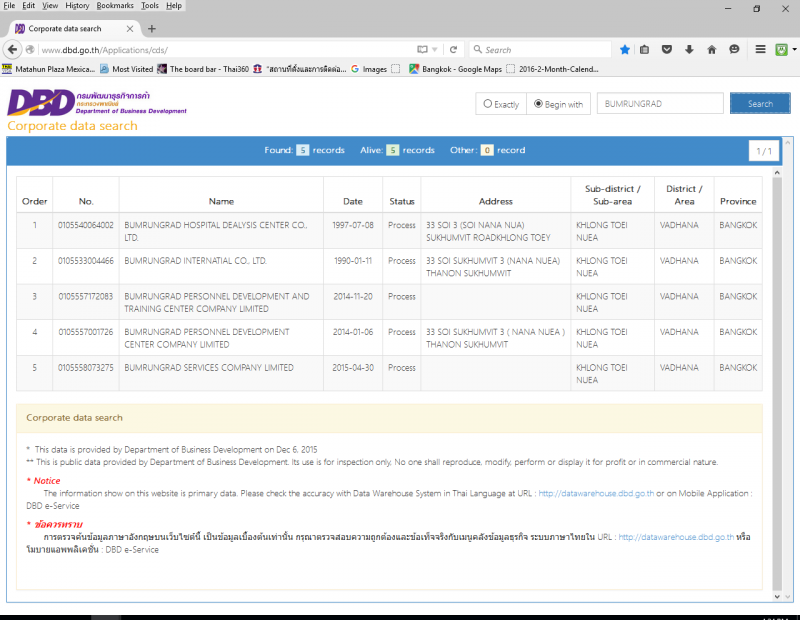
Task: Click BUMRUNGRAD SERVICES COMPANY LIMITED name
Action: (x=209, y=367)
